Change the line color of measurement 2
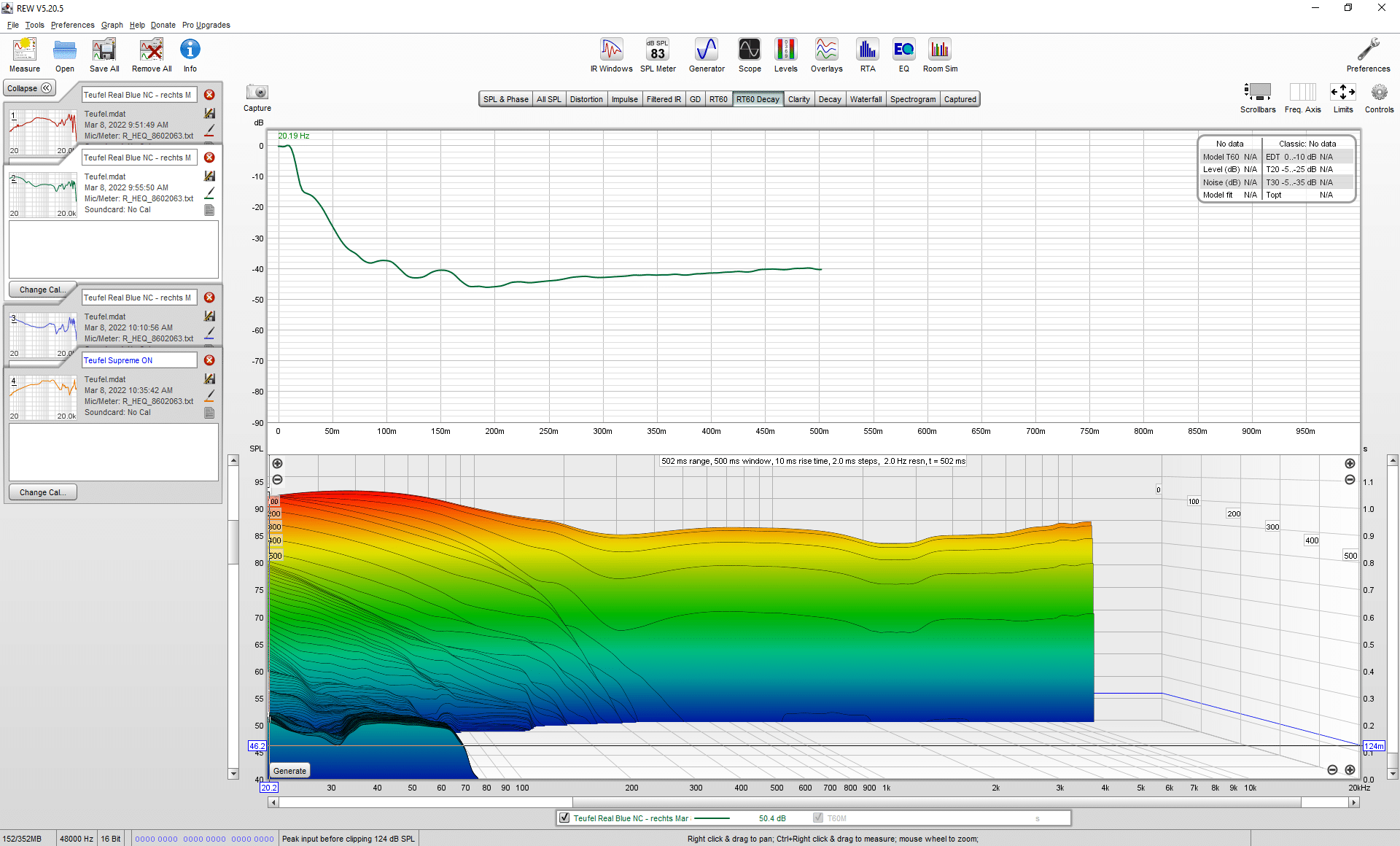Screen dimensions: 1400x846 click(x=209, y=193)
